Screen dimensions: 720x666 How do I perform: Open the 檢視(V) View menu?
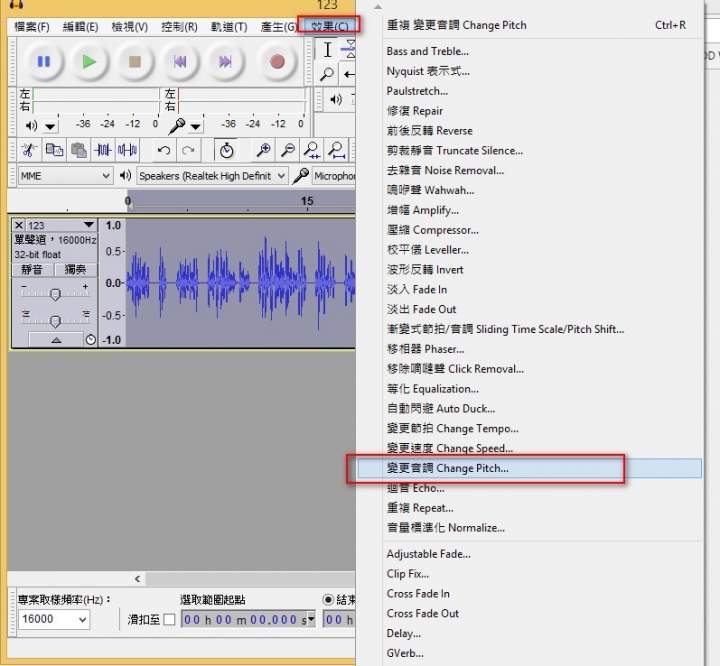click(129, 27)
